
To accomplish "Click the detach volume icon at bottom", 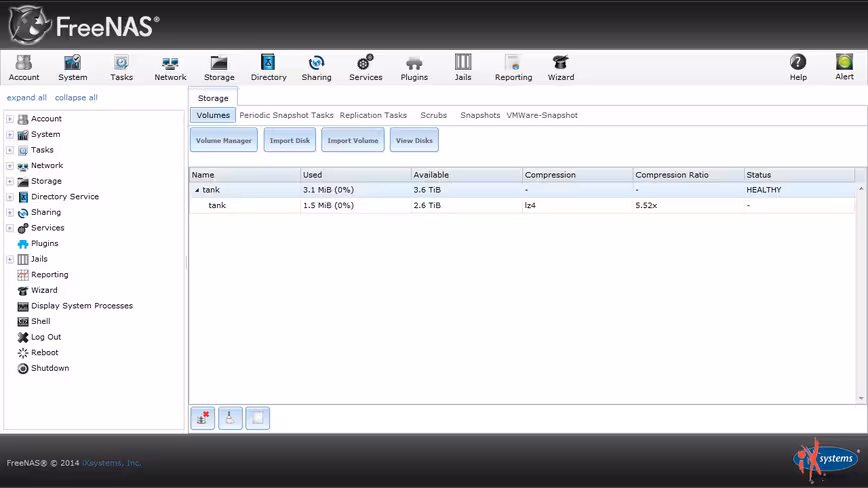I will [x=203, y=418].
